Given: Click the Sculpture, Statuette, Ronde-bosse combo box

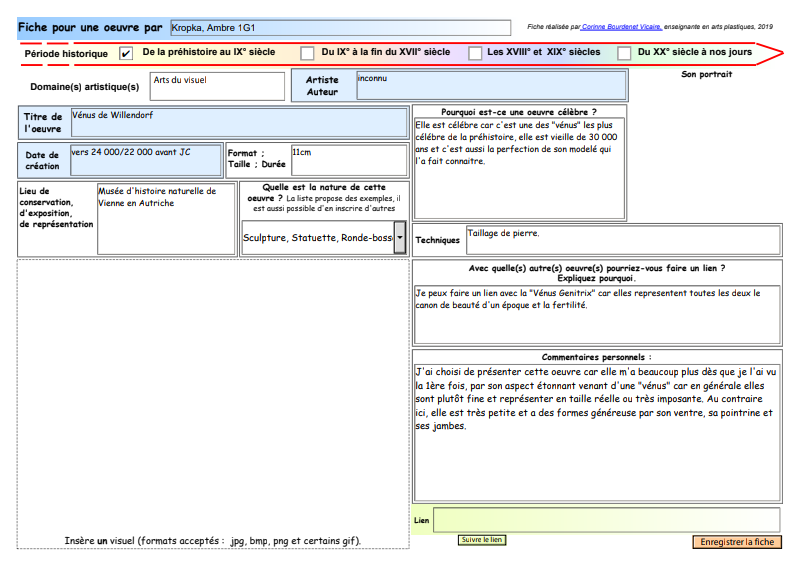Looking at the screenshot, I should pyautogui.click(x=317, y=238).
